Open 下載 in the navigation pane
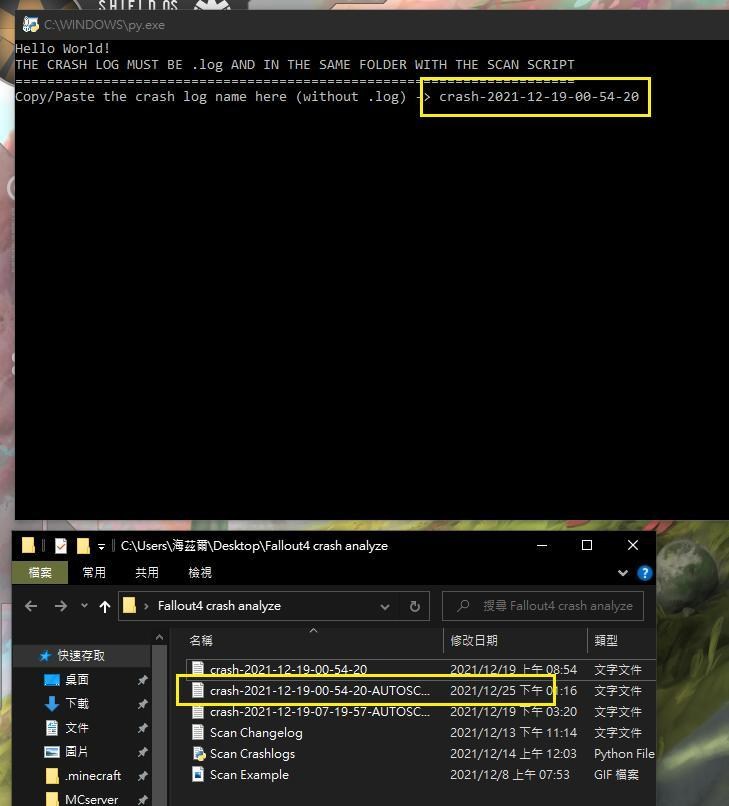729x806 pixels. (x=77, y=703)
